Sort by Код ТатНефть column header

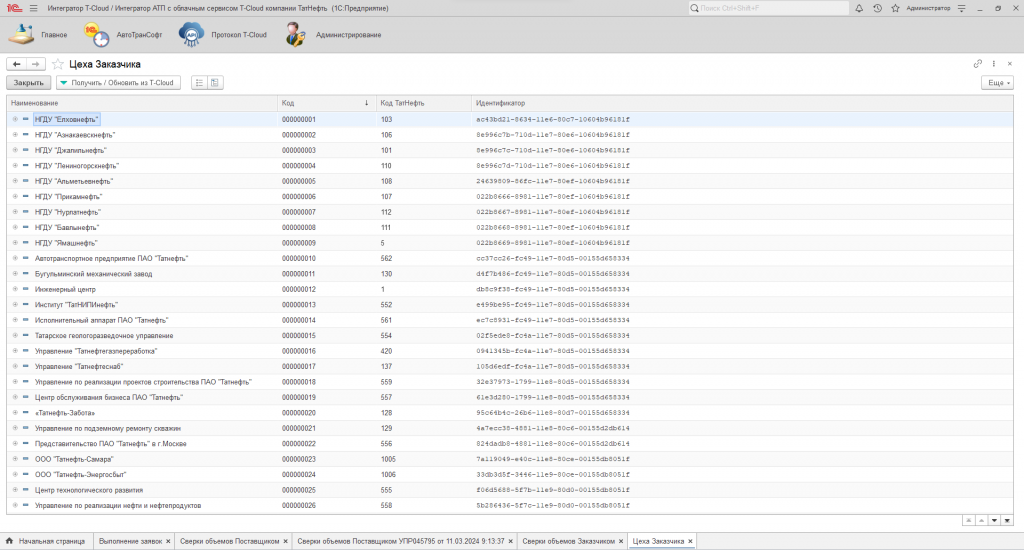pos(423,103)
